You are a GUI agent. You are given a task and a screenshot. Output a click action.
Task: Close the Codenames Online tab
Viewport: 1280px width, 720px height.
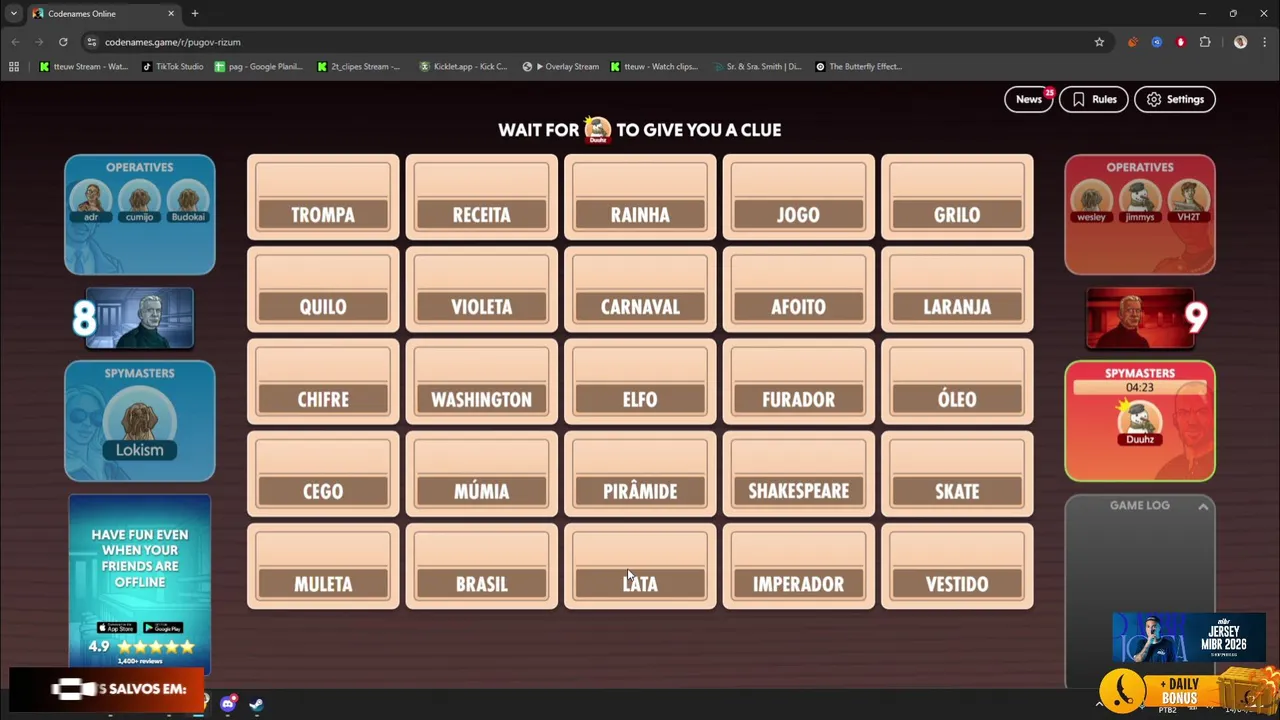click(171, 14)
